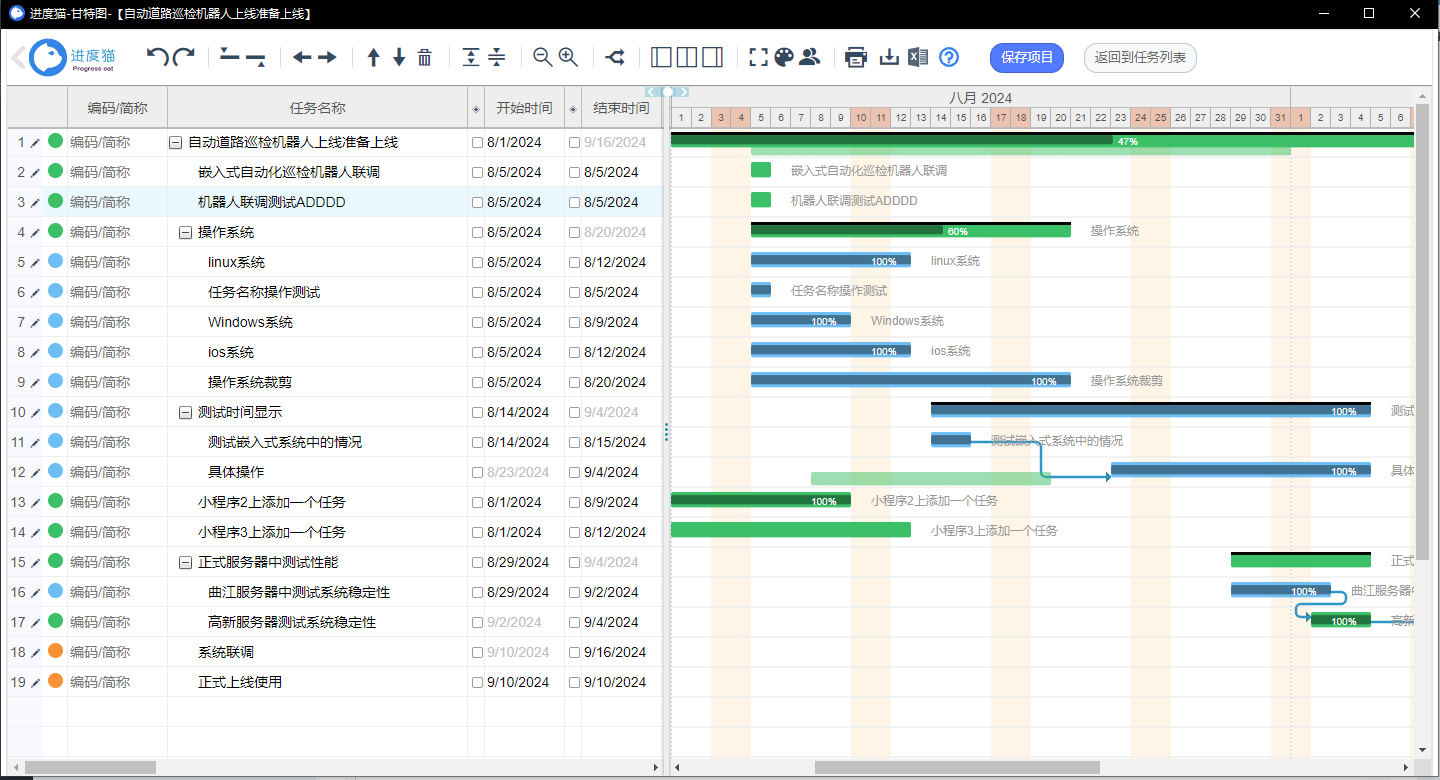
Task: Click the download export icon
Action: [889, 57]
